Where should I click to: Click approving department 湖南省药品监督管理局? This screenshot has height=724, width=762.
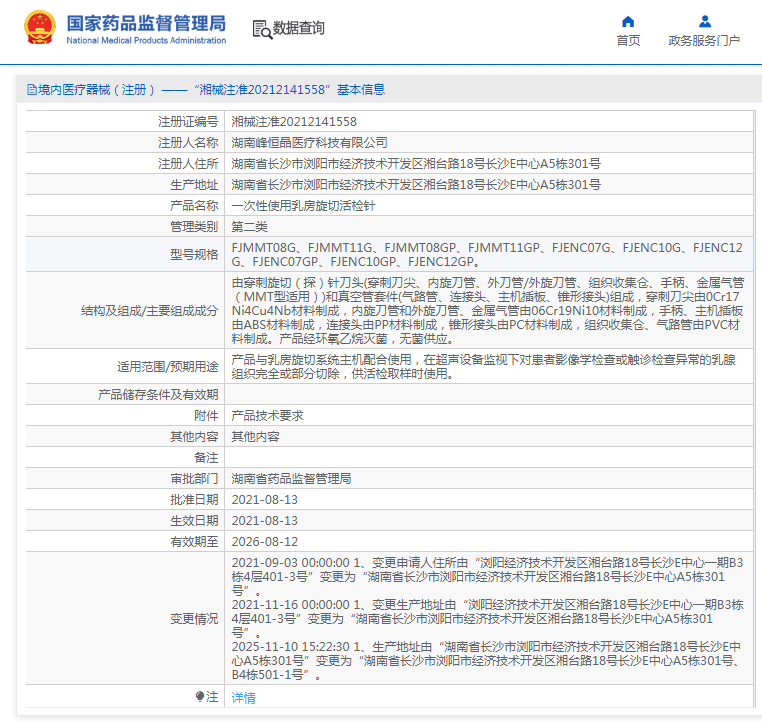pos(291,479)
